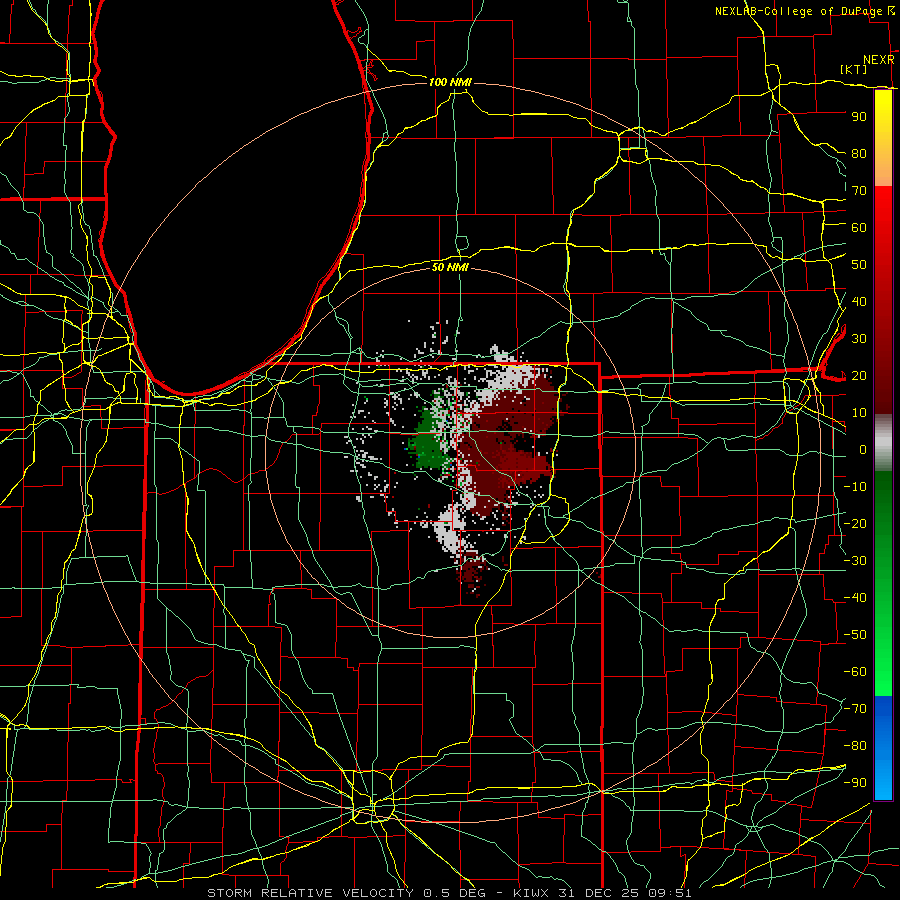900x900 pixels.
Task: Click the 40 value on the velocity scale
Action: pos(859,302)
